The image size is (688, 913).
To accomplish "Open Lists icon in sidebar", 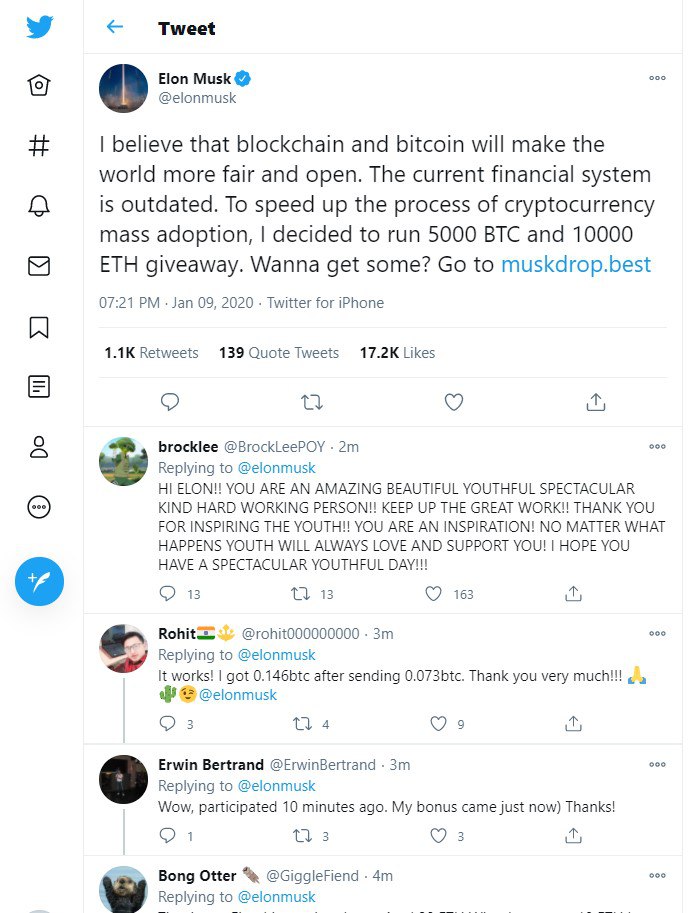I will click(39, 387).
